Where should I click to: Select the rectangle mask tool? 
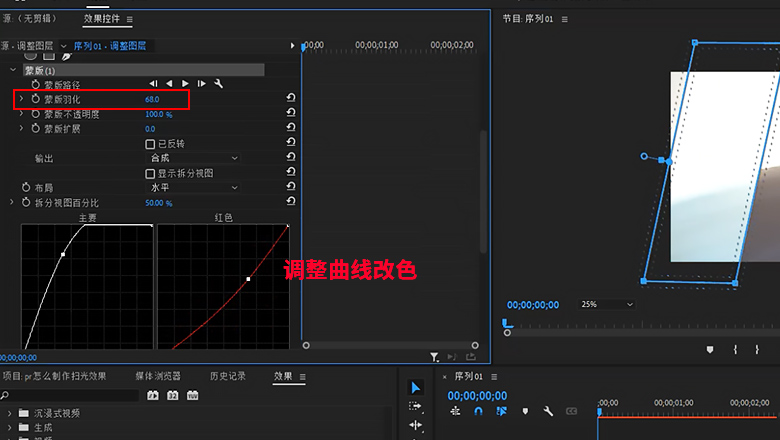[x=49, y=56]
